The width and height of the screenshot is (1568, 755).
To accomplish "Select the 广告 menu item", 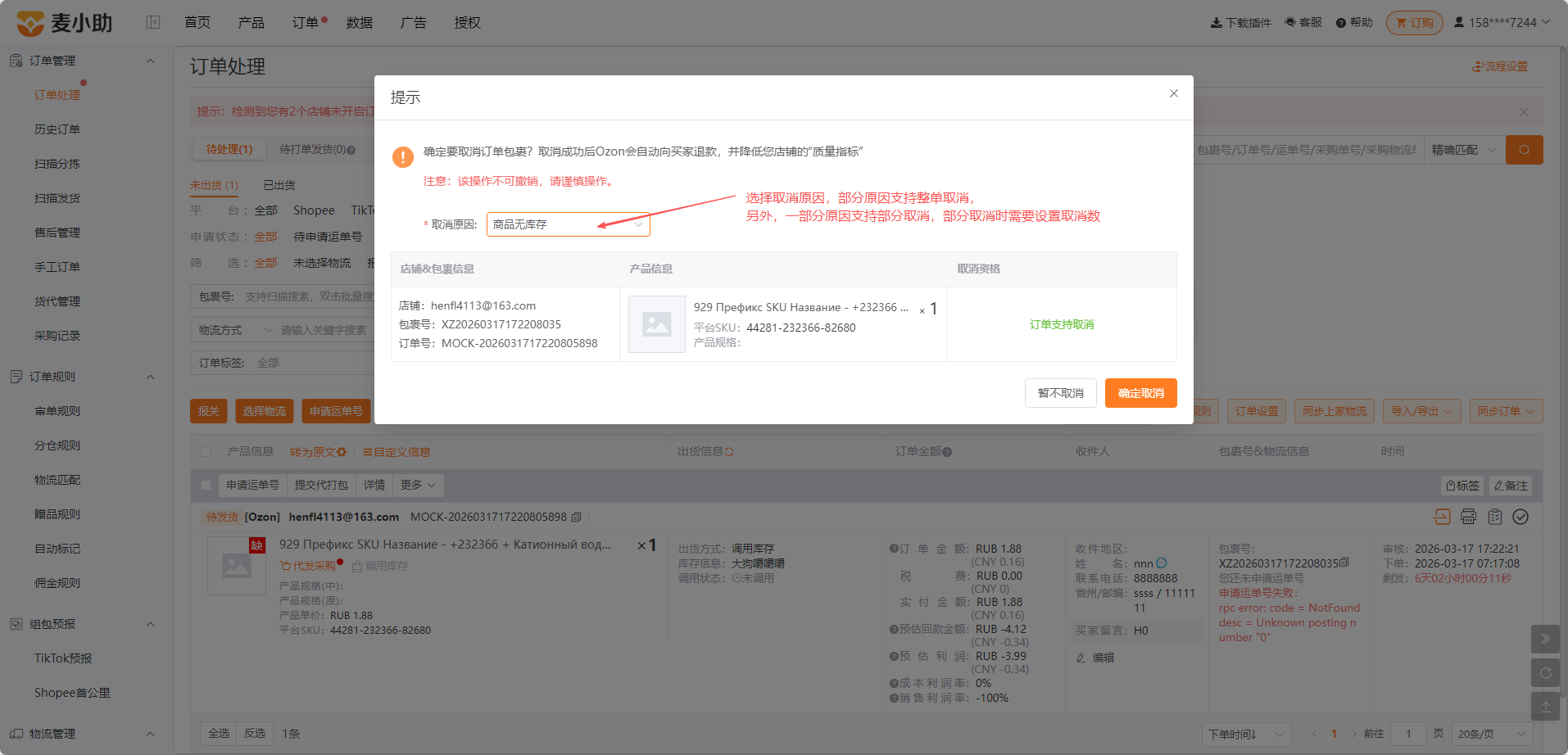I will tap(414, 22).
